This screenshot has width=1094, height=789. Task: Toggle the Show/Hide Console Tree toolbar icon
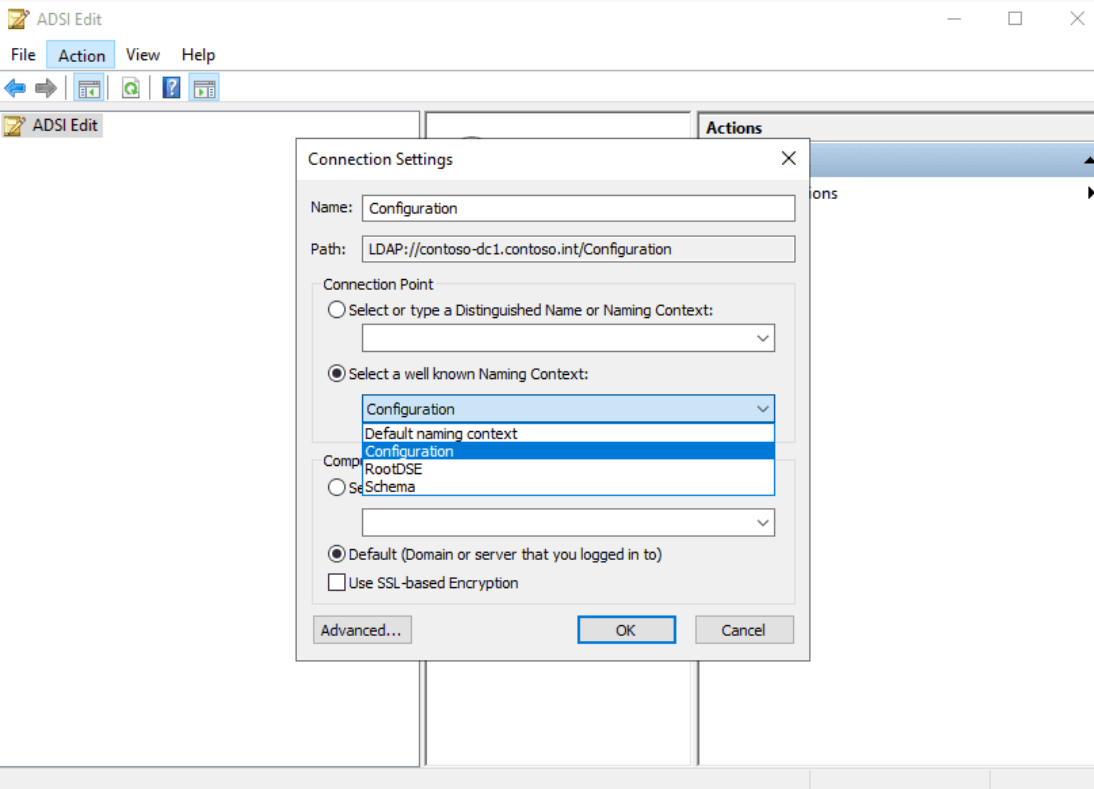point(89,87)
